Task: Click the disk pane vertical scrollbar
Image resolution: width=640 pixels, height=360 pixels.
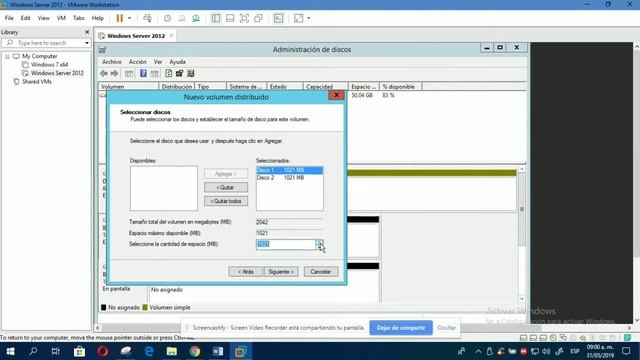Action: click(x=522, y=234)
